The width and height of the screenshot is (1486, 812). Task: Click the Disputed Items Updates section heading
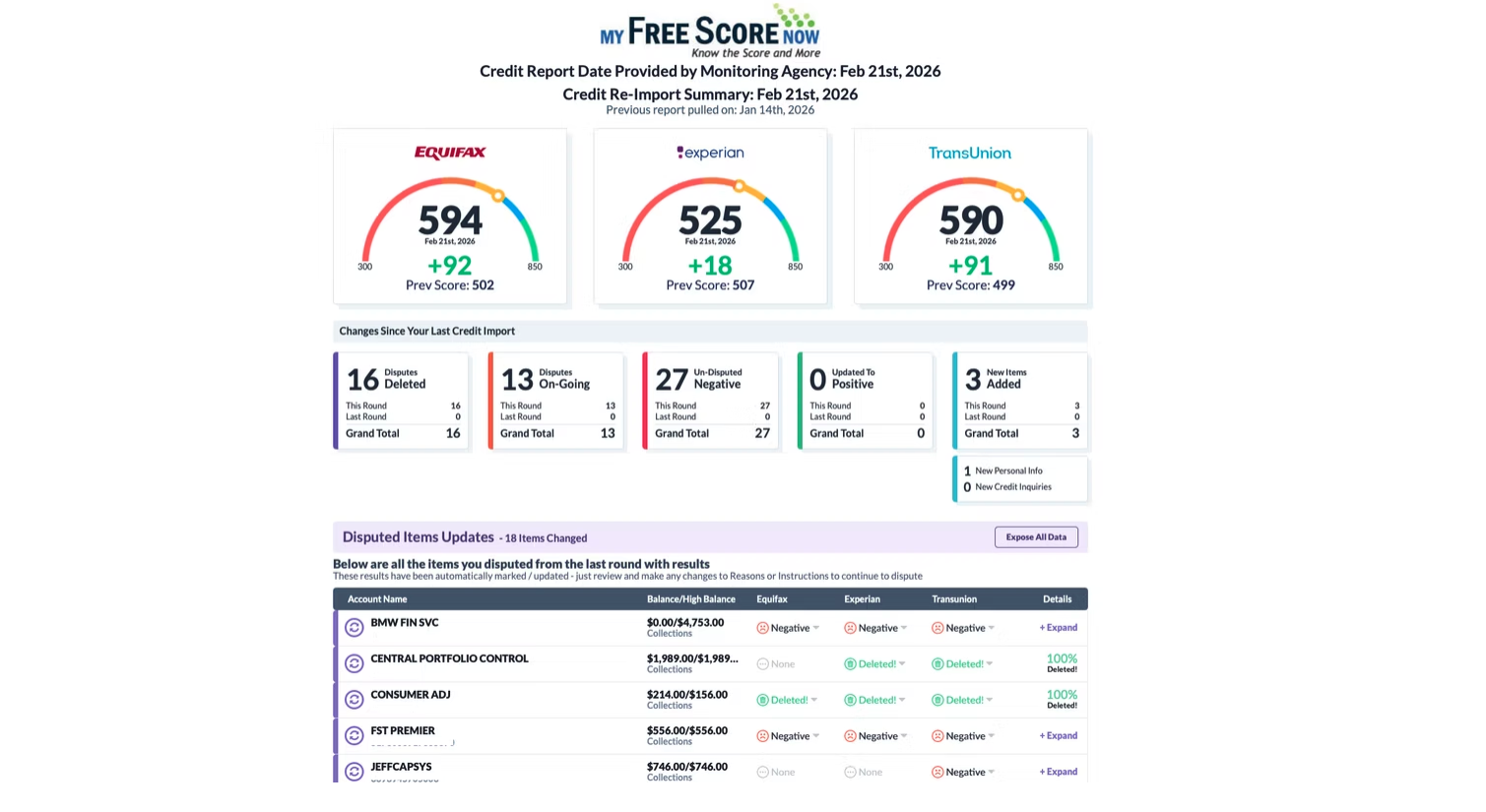(418, 537)
